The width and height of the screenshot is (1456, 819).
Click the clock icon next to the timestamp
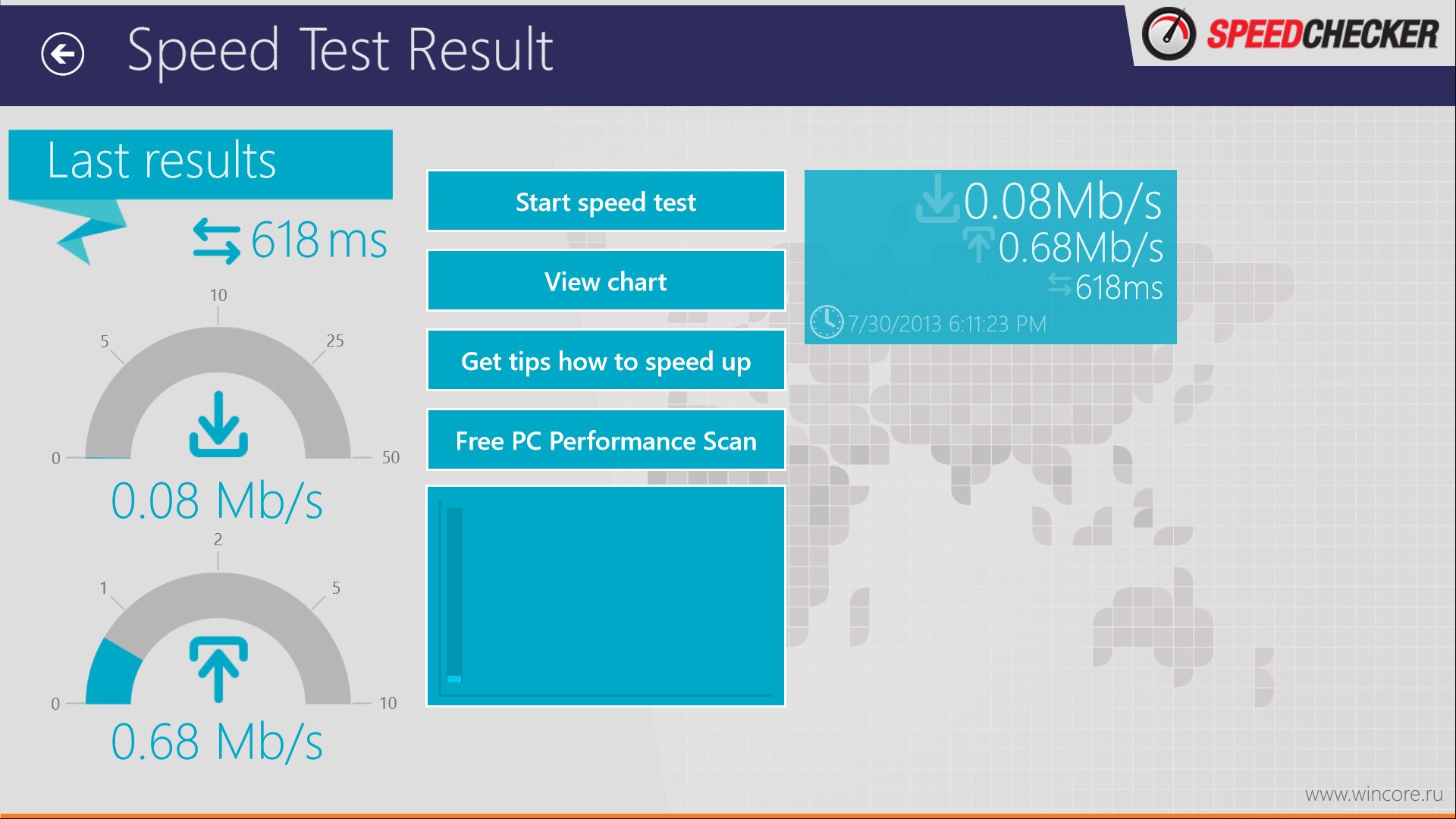827,322
